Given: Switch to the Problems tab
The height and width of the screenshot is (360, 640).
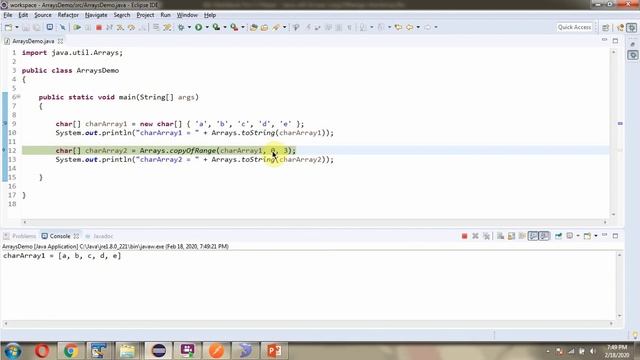Looking at the screenshot, I should (20, 236).
